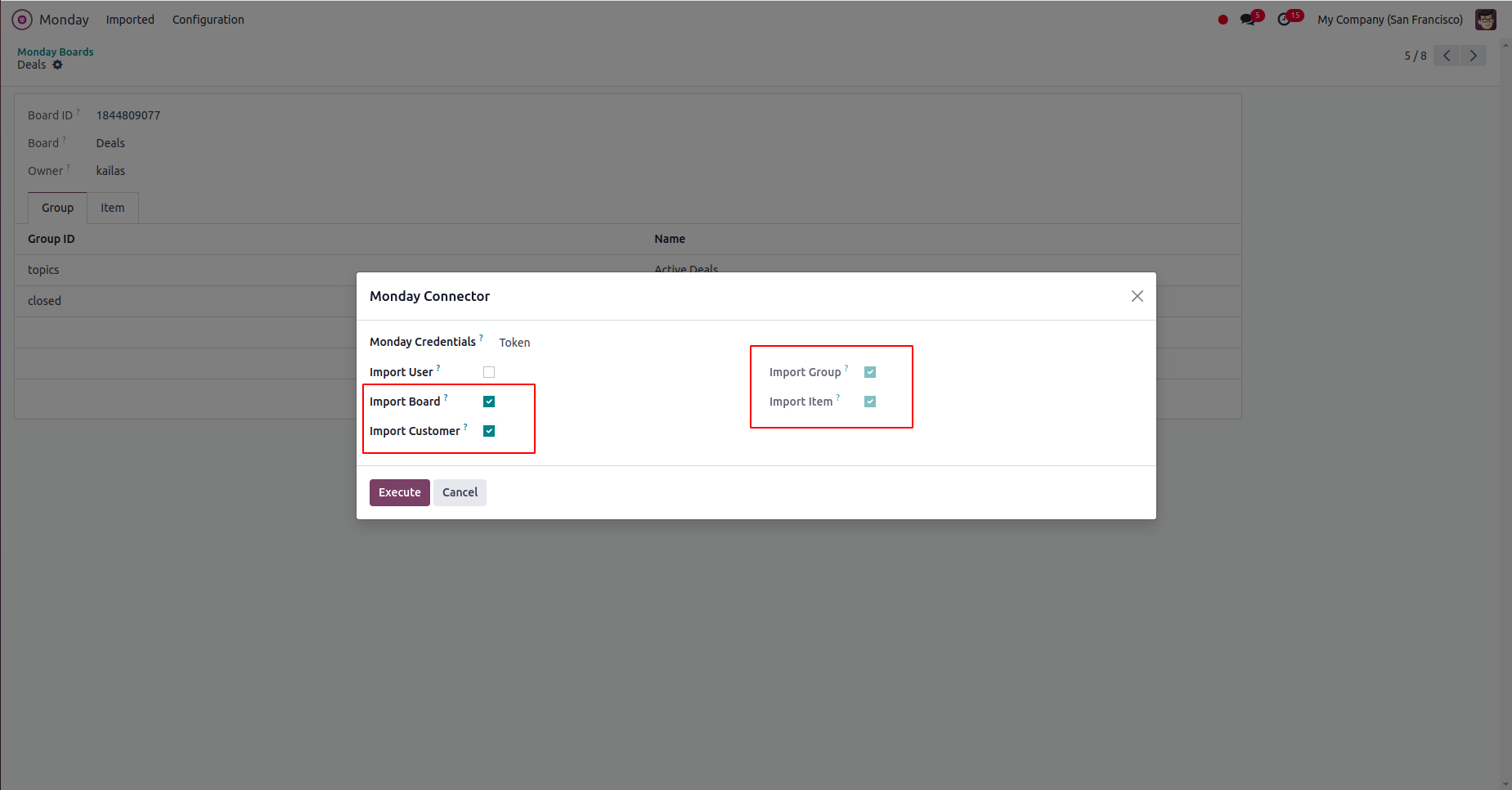The width and height of the screenshot is (1512, 790).
Task: Click the gear icon beside Deals
Action: [x=58, y=65]
